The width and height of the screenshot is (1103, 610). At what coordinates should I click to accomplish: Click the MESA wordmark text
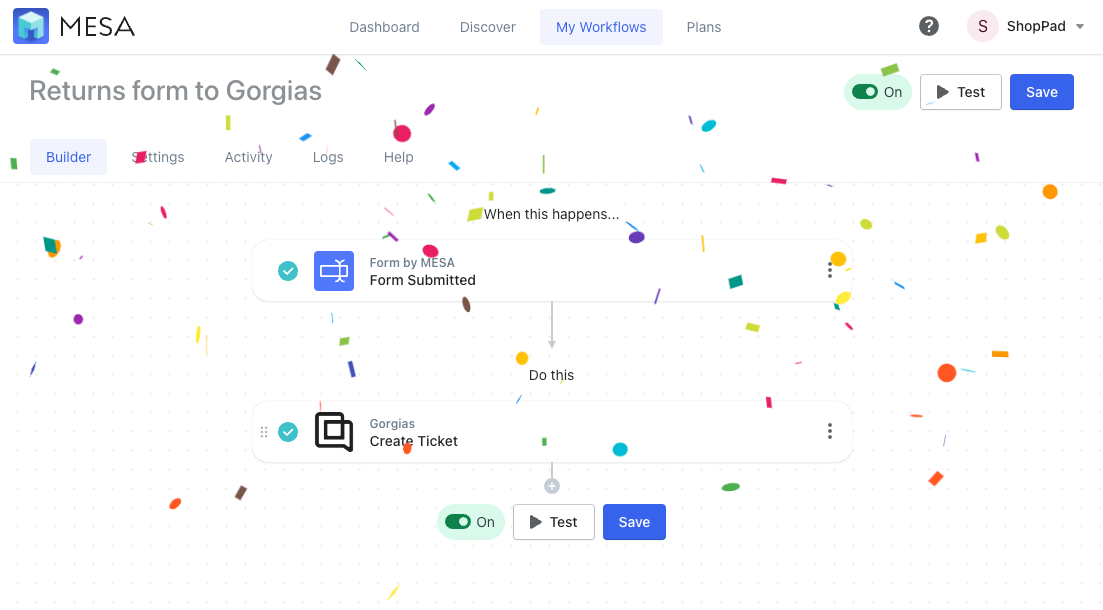point(97,27)
